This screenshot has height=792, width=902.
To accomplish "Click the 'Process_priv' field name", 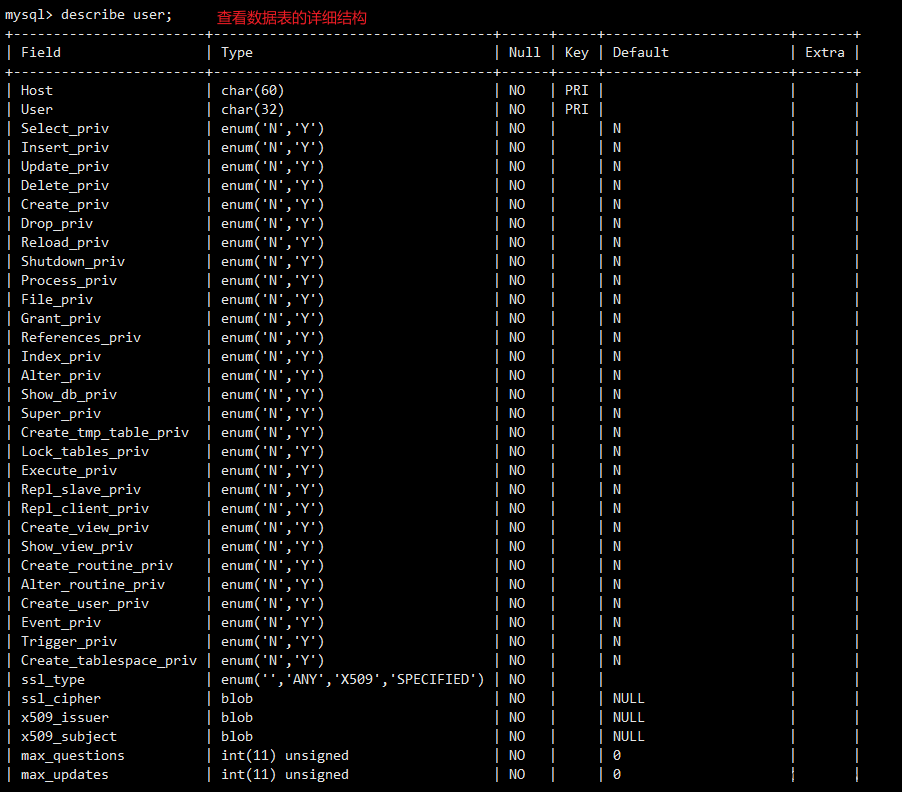I will coord(69,280).
